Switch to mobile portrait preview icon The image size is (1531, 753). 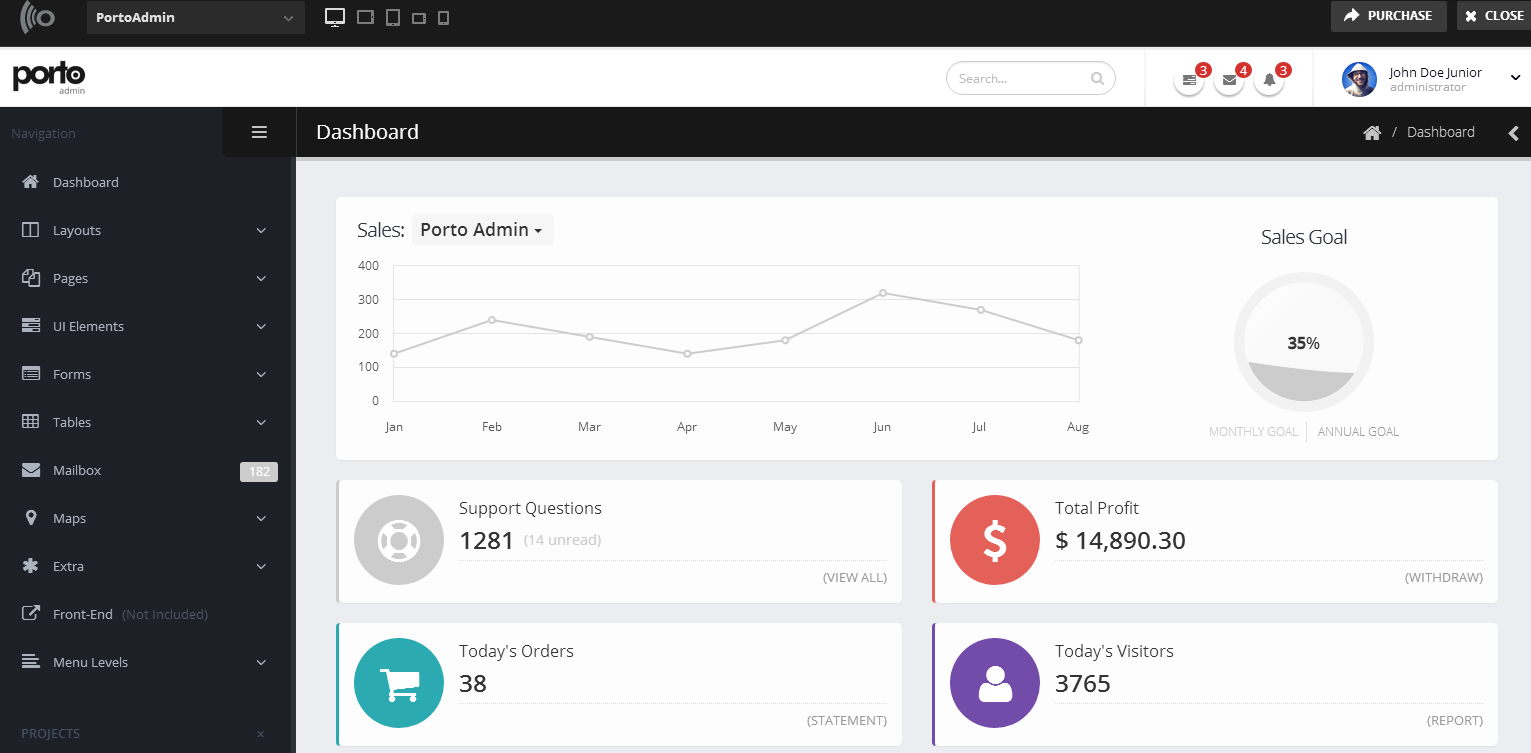[444, 18]
